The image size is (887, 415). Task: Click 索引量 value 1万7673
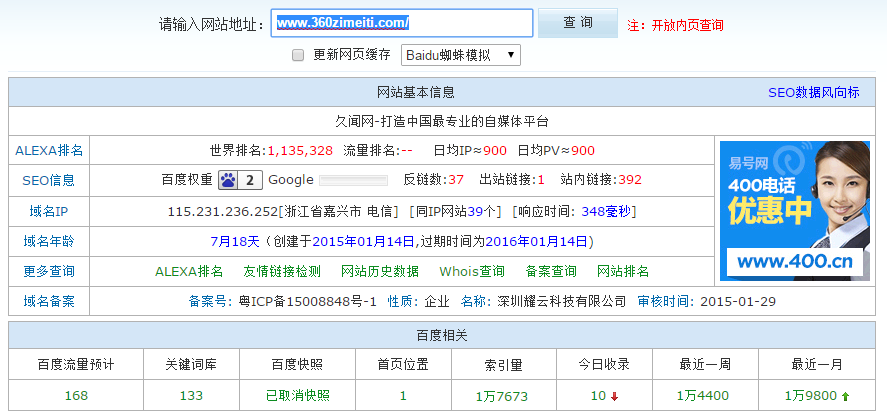click(503, 396)
